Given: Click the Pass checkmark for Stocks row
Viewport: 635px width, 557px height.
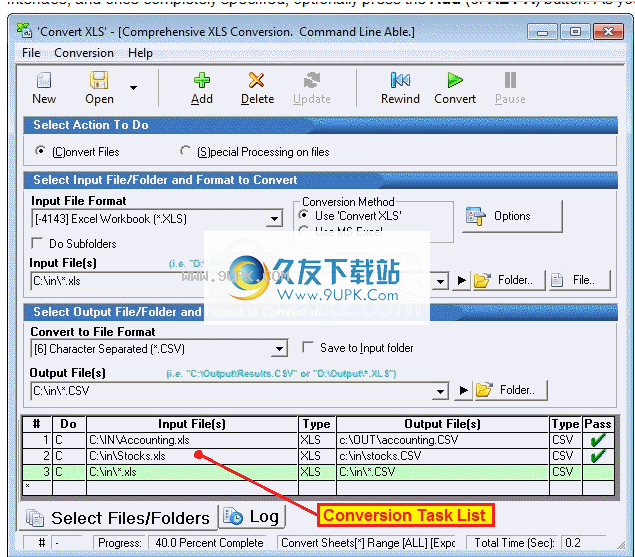Looking at the screenshot, I should click(598, 456).
